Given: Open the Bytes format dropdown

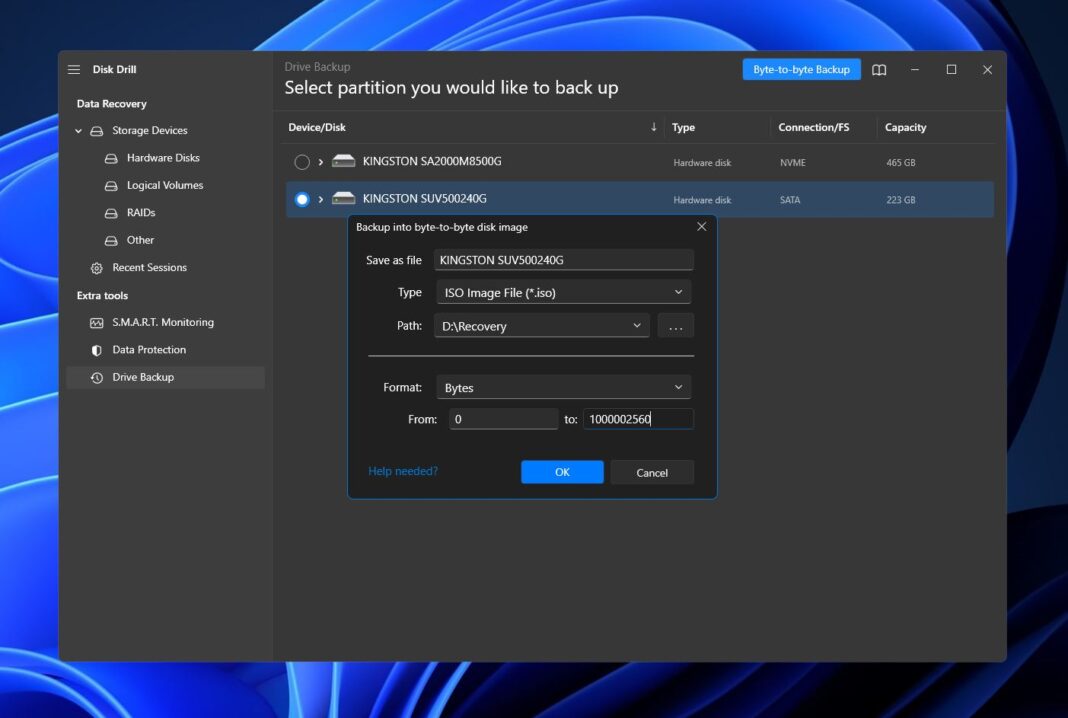Looking at the screenshot, I should [x=563, y=388].
